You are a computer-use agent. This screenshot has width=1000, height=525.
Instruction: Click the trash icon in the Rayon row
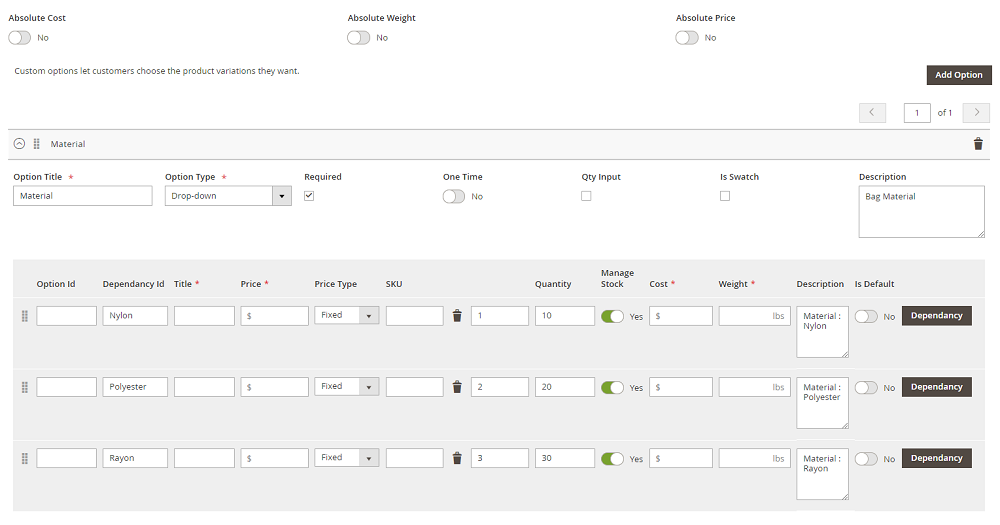pos(457,458)
